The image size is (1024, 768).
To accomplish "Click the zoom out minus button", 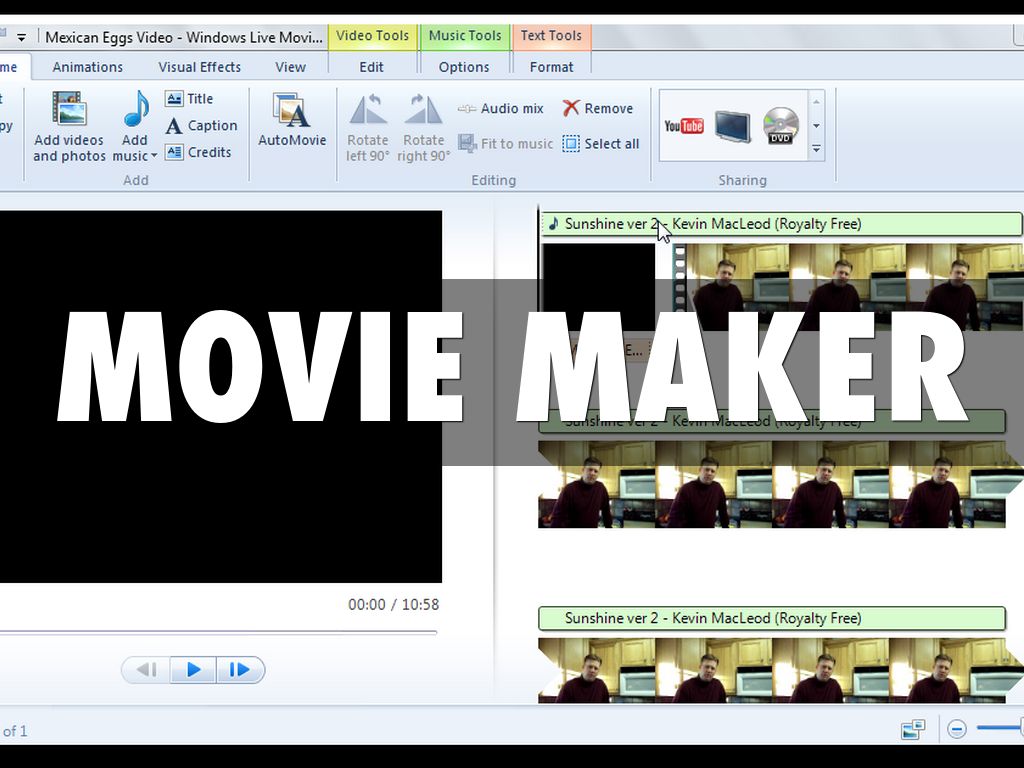I will tap(956, 730).
